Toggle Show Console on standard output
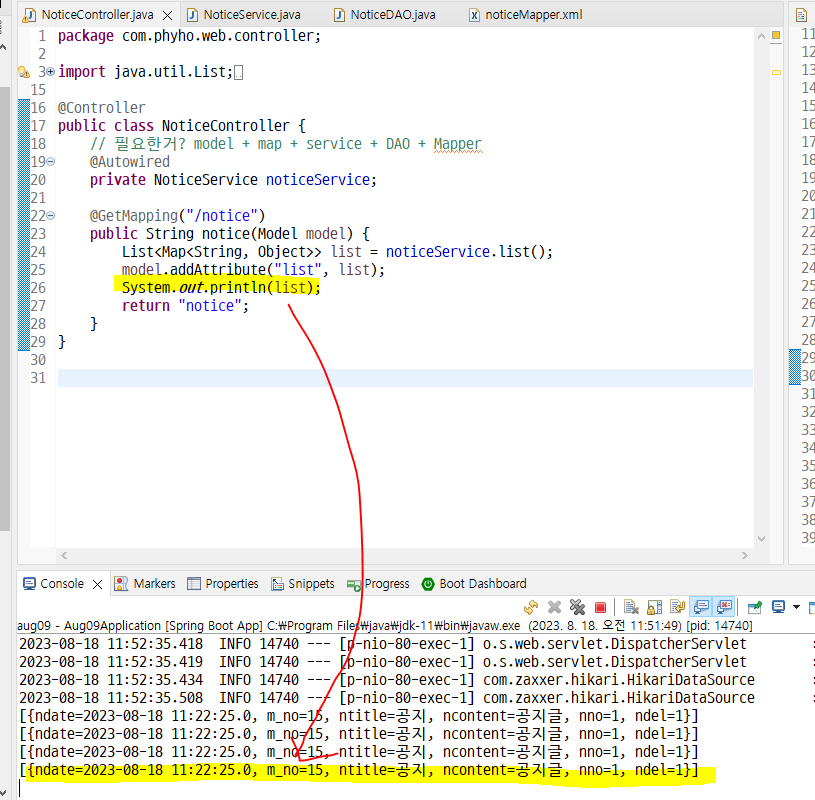This screenshot has height=800, width=815. pos(701,607)
